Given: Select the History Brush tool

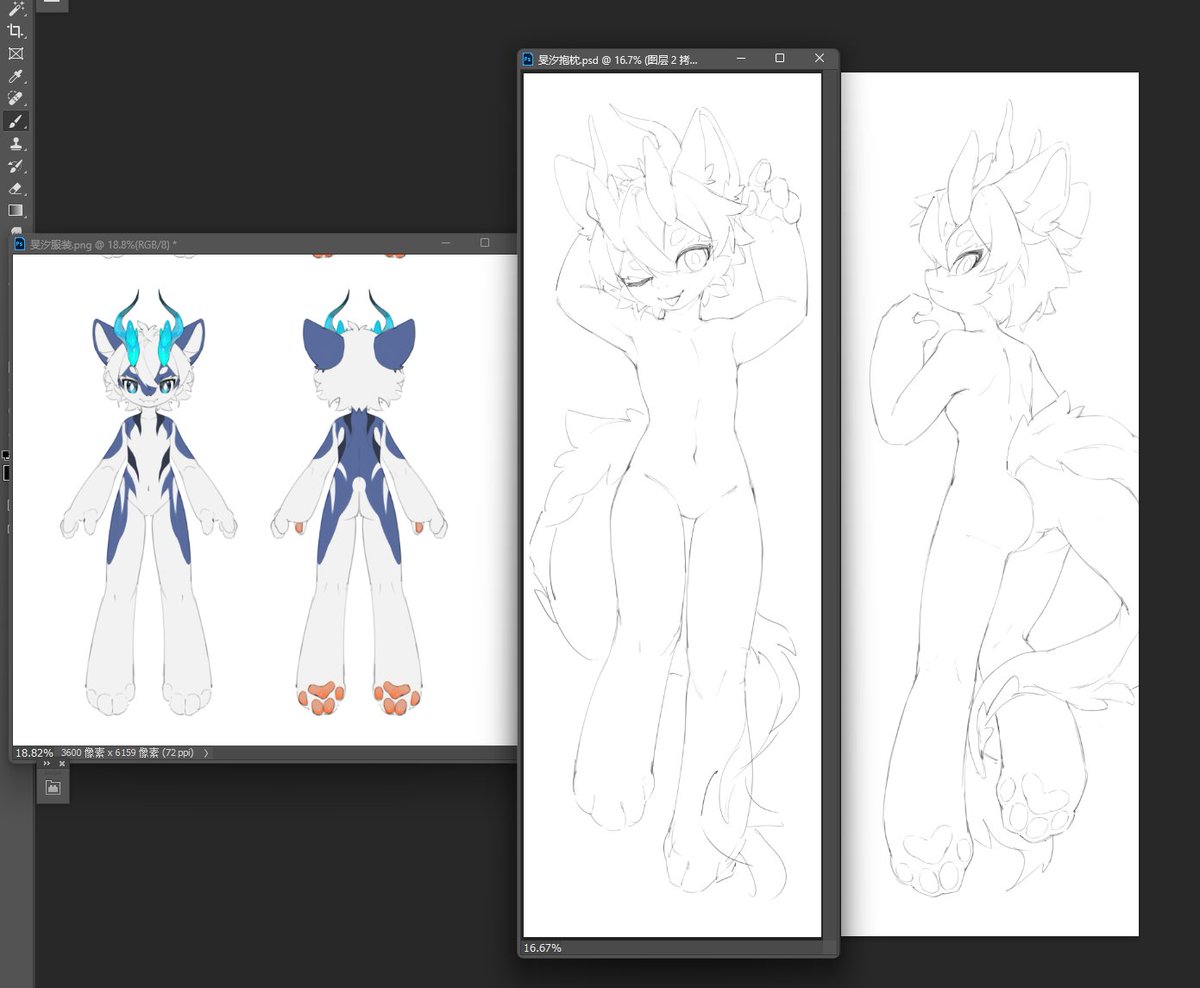Looking at the screenshot, I should [x=16, y=166].
